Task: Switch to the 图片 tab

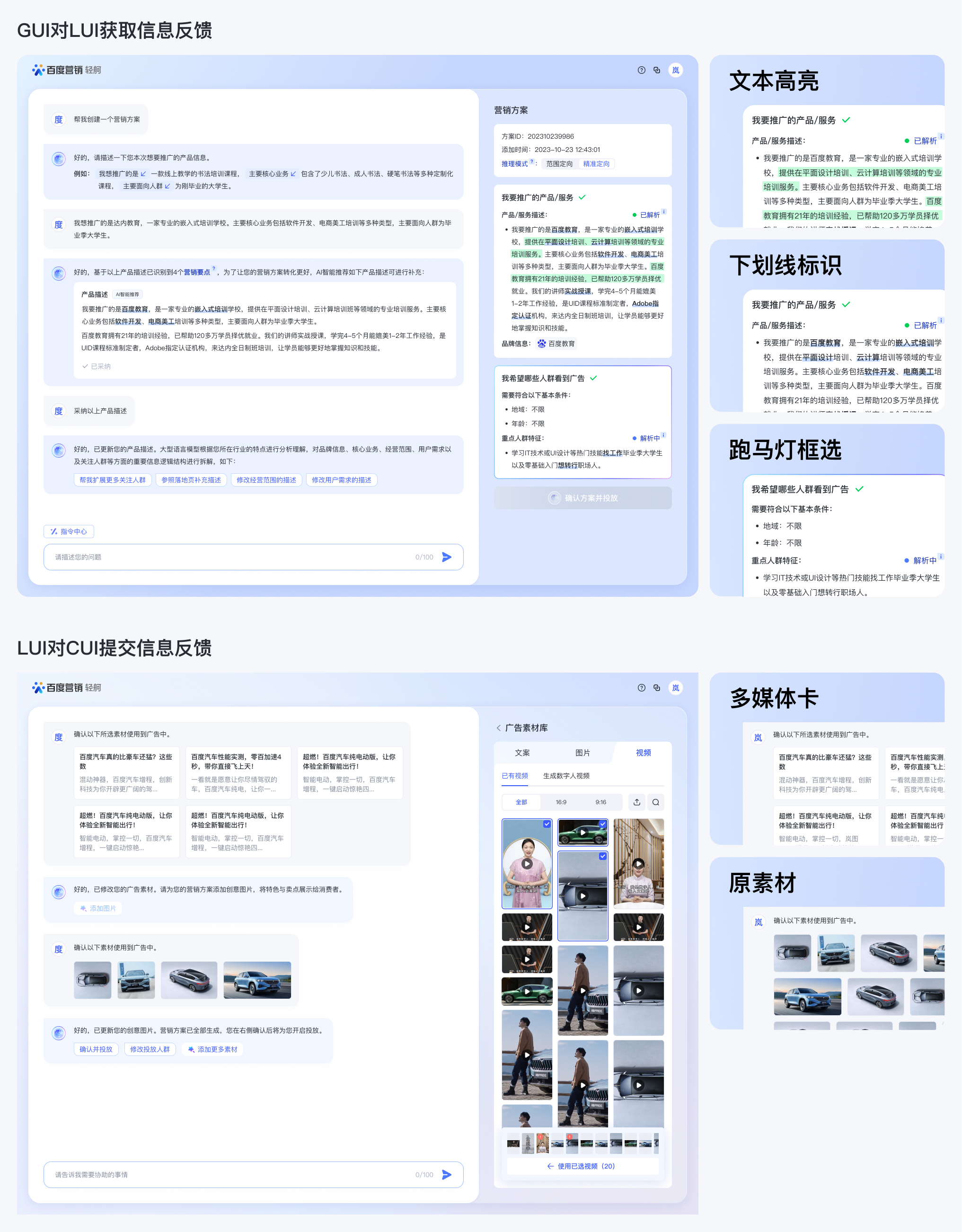Action: [x=582, y=753]
